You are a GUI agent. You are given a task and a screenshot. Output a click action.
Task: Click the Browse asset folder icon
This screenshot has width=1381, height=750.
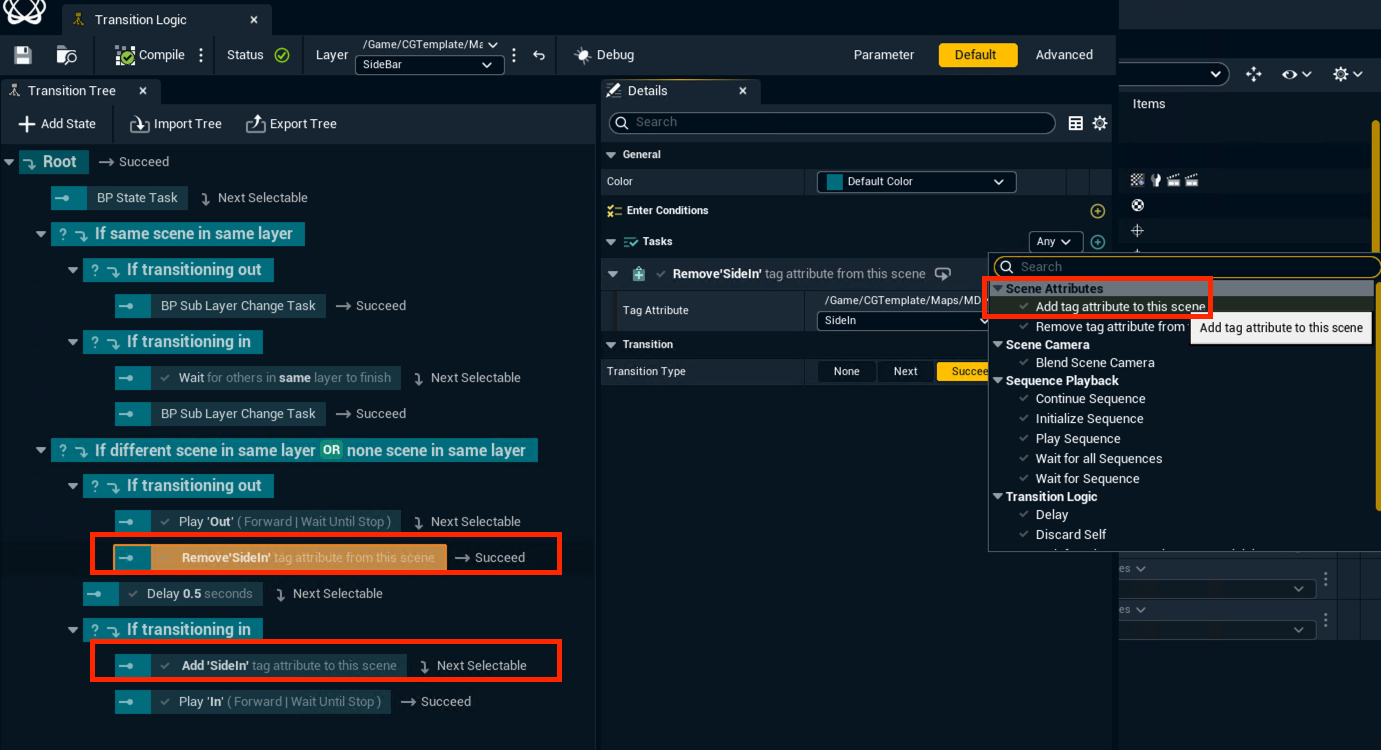[67, 55]
